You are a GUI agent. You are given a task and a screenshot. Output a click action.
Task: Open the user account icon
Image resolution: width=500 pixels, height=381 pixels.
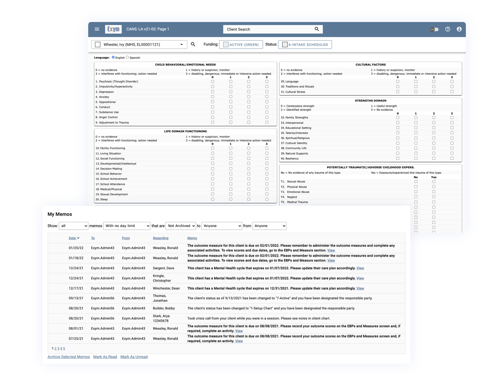pyautogui.click(x=459, y=29)
